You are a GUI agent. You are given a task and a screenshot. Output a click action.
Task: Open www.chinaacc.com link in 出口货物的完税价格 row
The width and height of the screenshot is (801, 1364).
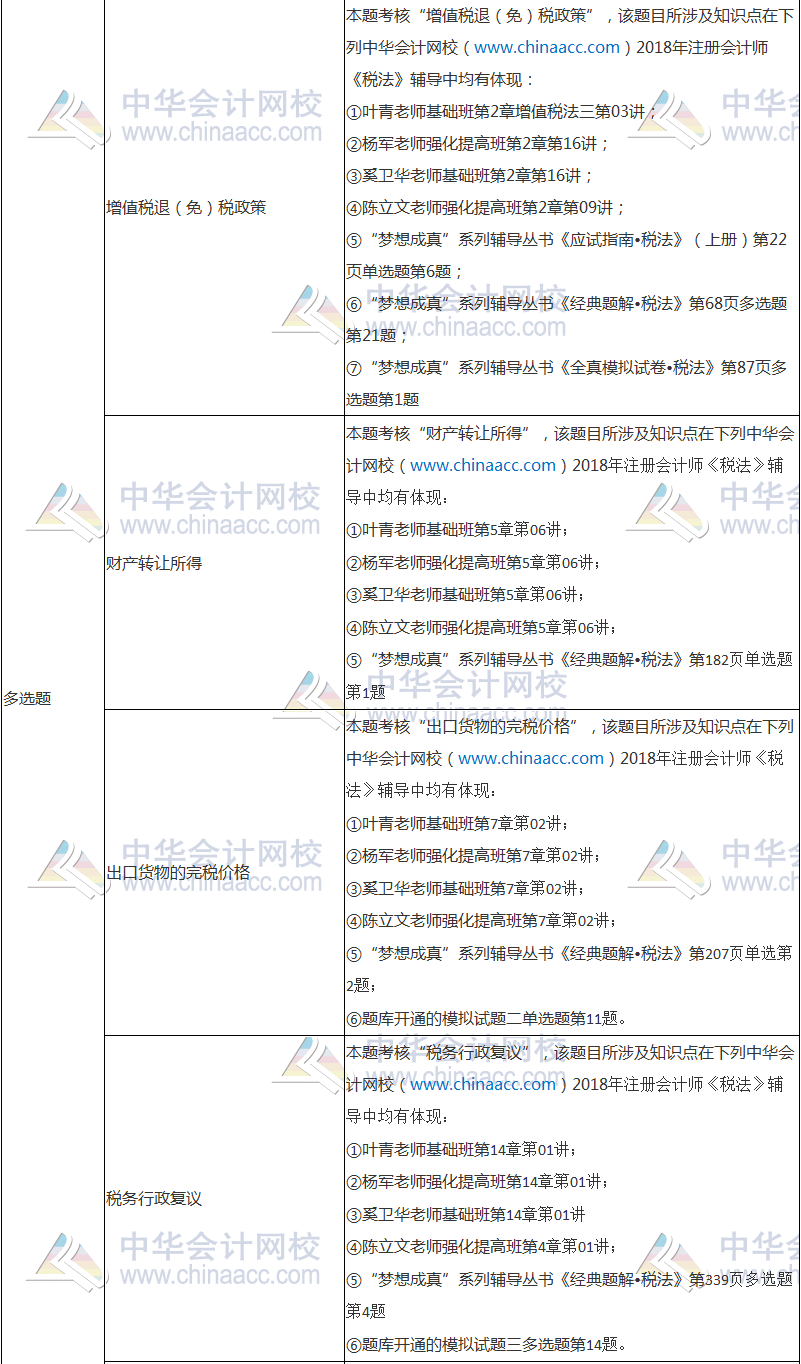pos(531,758)
